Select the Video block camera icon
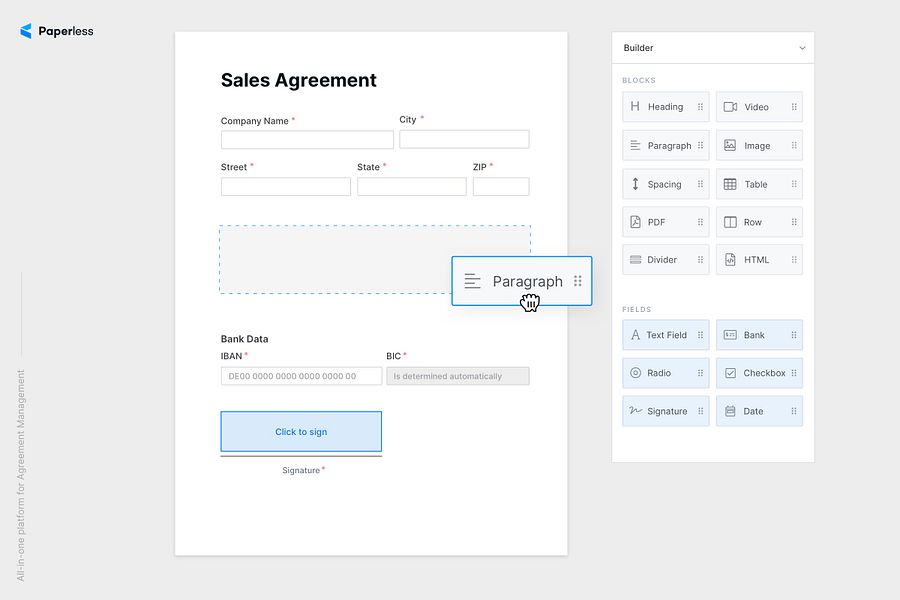 pyautogui.click(x=730, y=107)
